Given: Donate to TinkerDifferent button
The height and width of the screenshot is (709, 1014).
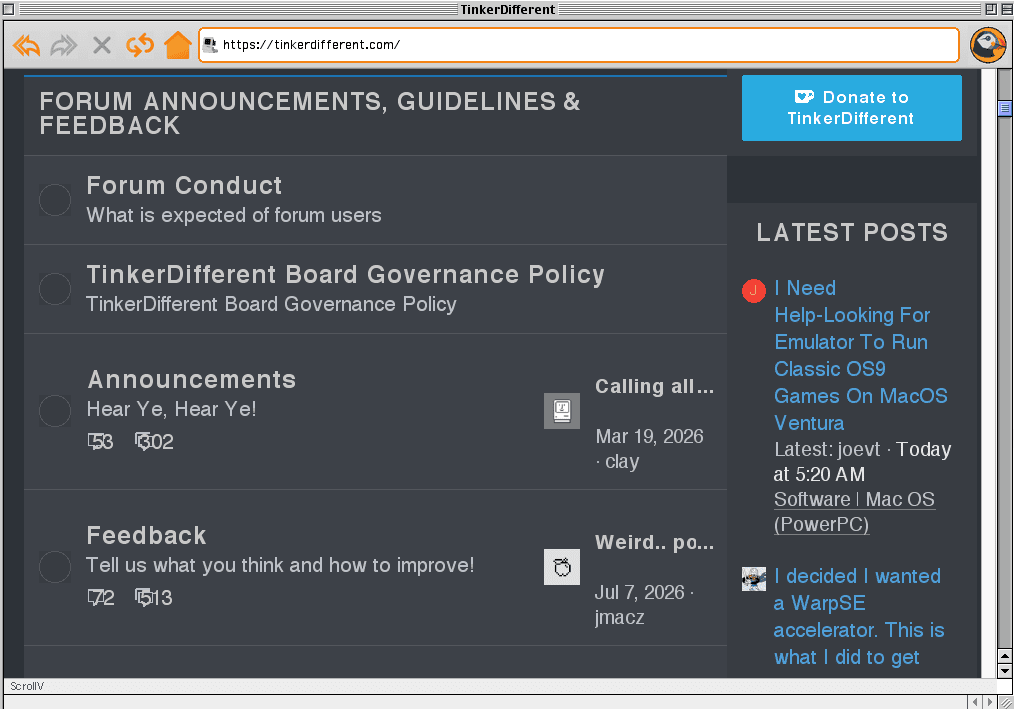Looking at the screenshot, I should pyautogui.click(x=852, y=108).
